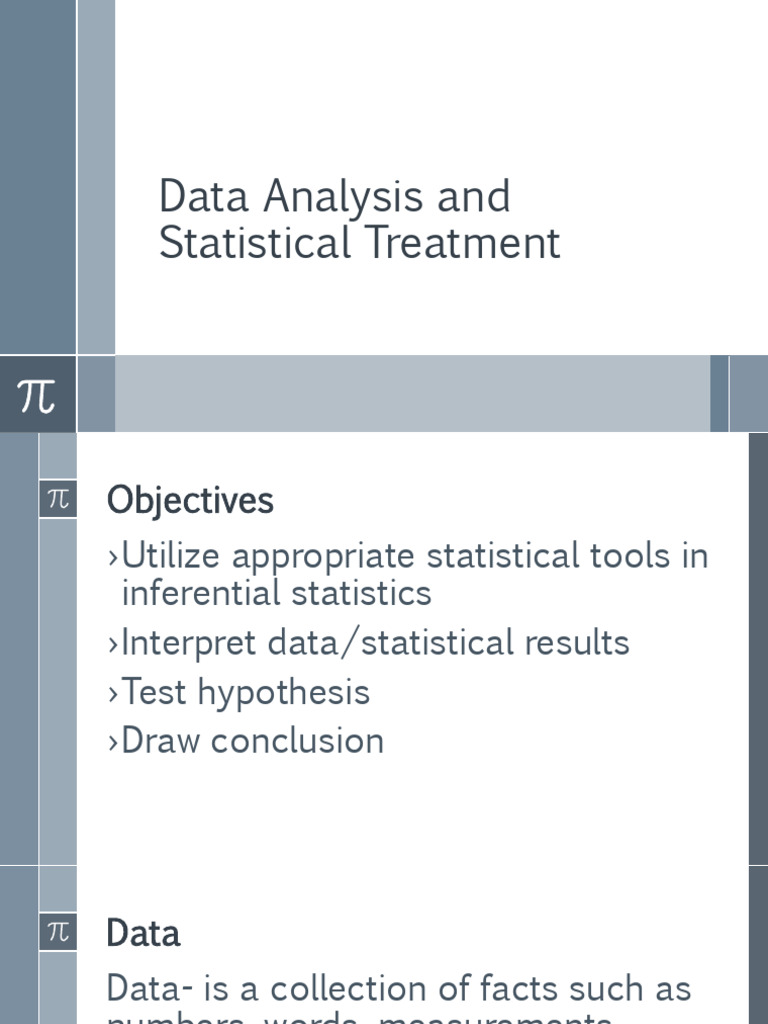This screenshot has width=768, height=1024.
Task: Click the "Draw conclusion" bullet text
Action: point(252,741)
